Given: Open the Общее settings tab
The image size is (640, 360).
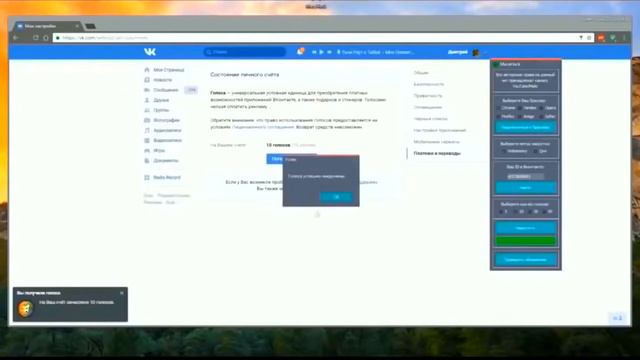Looking at the screenshot, I should tap(421, 73).
